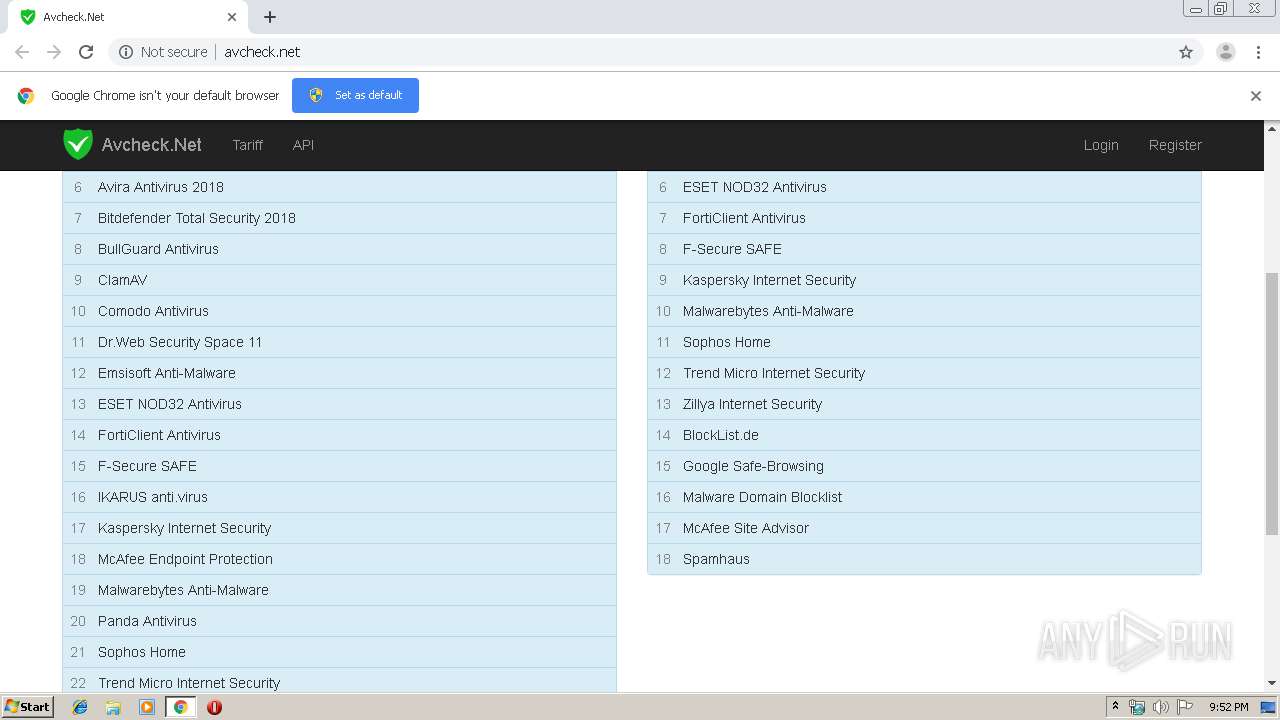Open Windows Media Player from taskbar
Viewport: 1280px width, 720px height.
coord(147,707)
